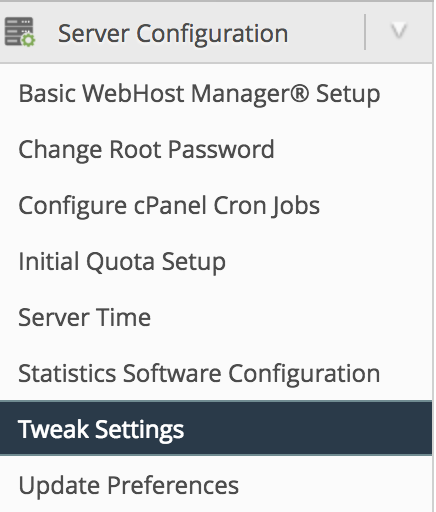Open the Change Root Password page

click(146, 149)
